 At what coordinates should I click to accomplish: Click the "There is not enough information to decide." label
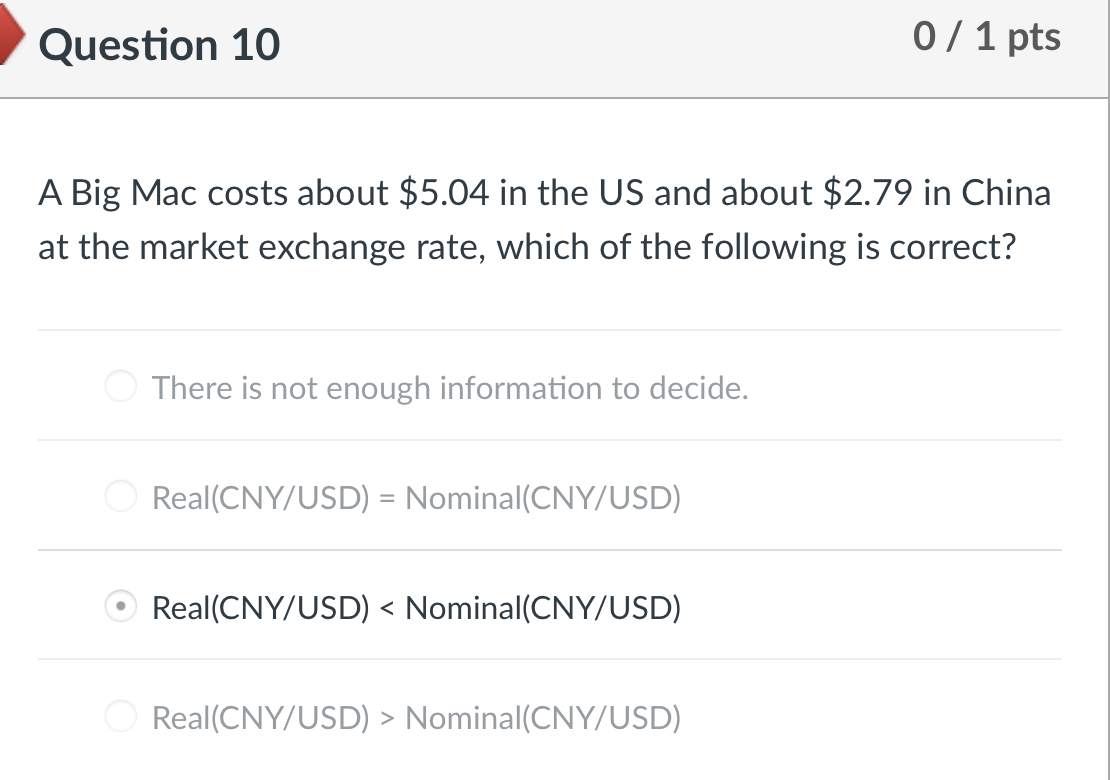point(450,387)
